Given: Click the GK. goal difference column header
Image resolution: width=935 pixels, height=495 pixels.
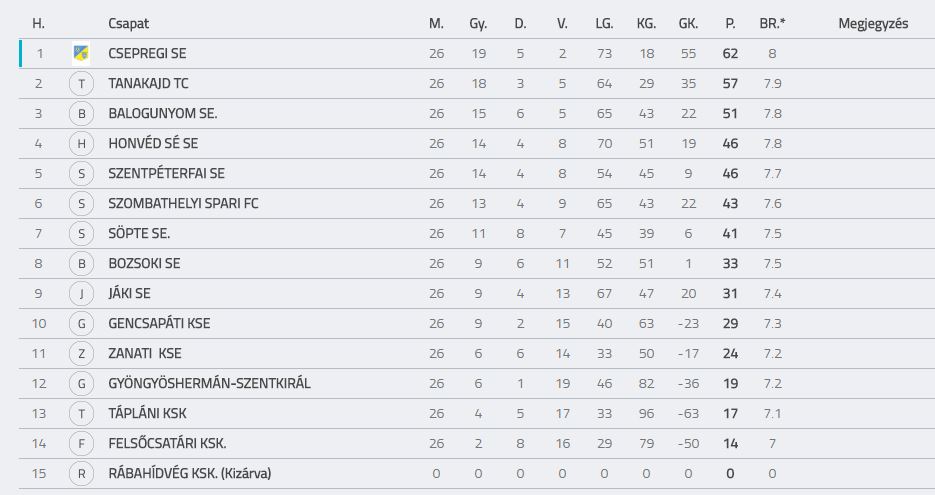Looking at the screenshot, I should 688,24.
